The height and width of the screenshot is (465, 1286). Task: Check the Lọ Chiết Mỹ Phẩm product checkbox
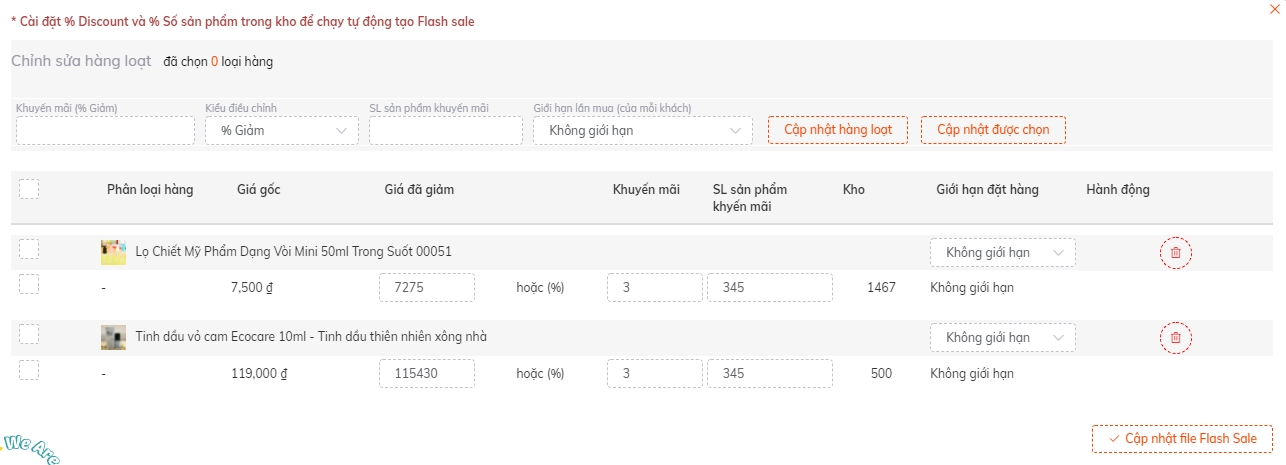[29, 249]
